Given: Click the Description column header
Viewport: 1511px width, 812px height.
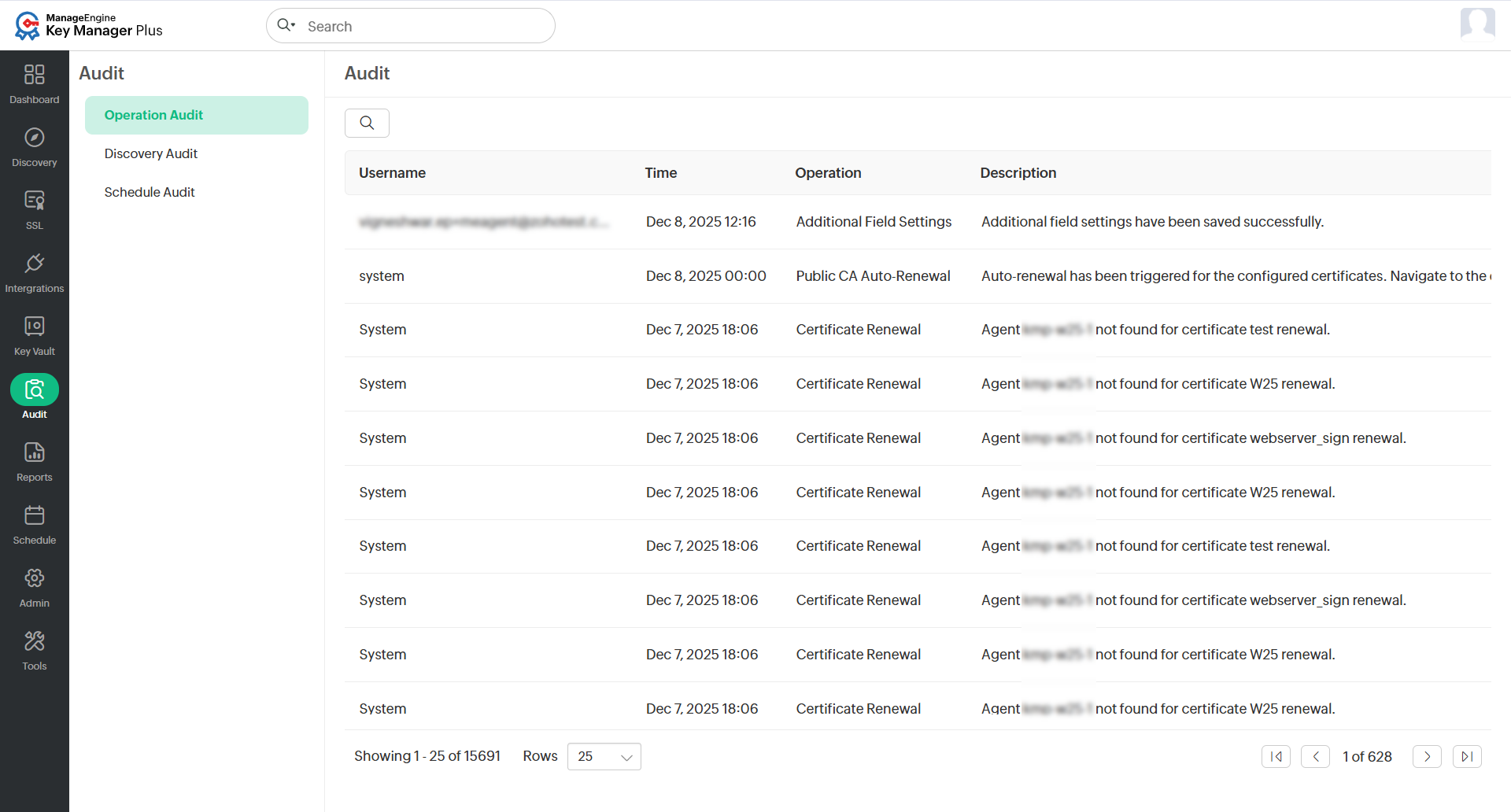Looking at the screenshot, I should [1018, 173].
